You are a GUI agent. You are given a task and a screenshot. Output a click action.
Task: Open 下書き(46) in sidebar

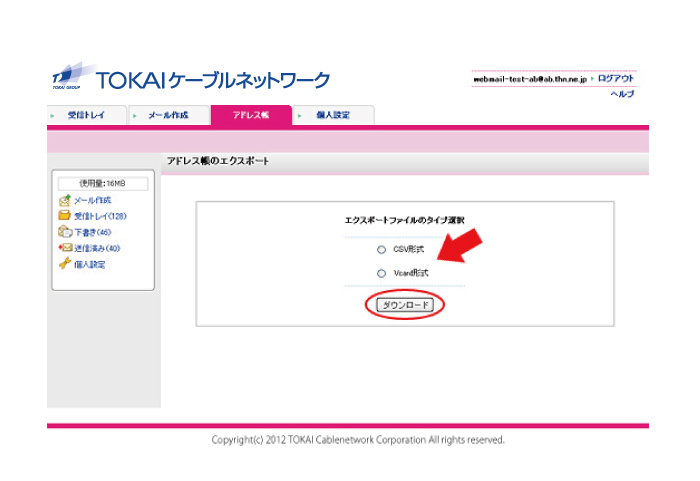pos(92,232)
